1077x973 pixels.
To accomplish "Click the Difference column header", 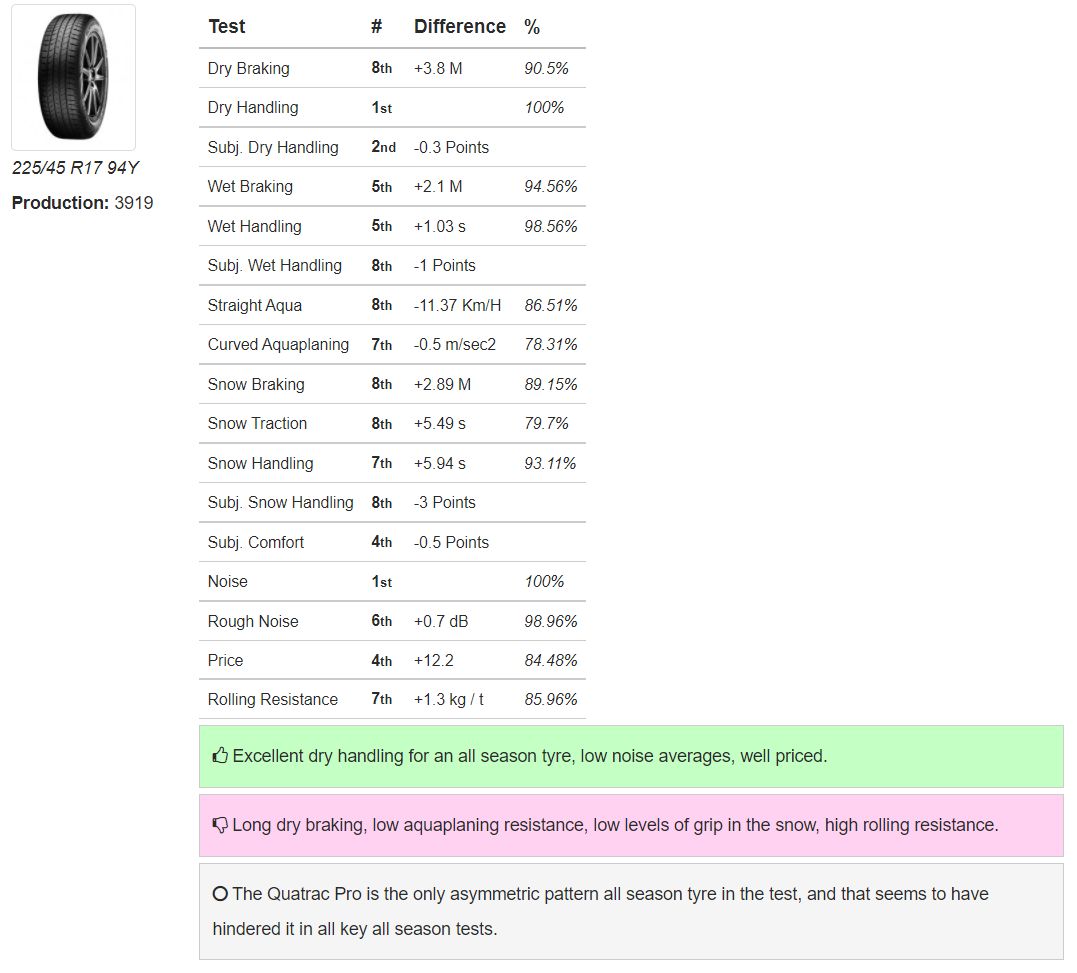I will pyautogui.click(x=460, y=27).
